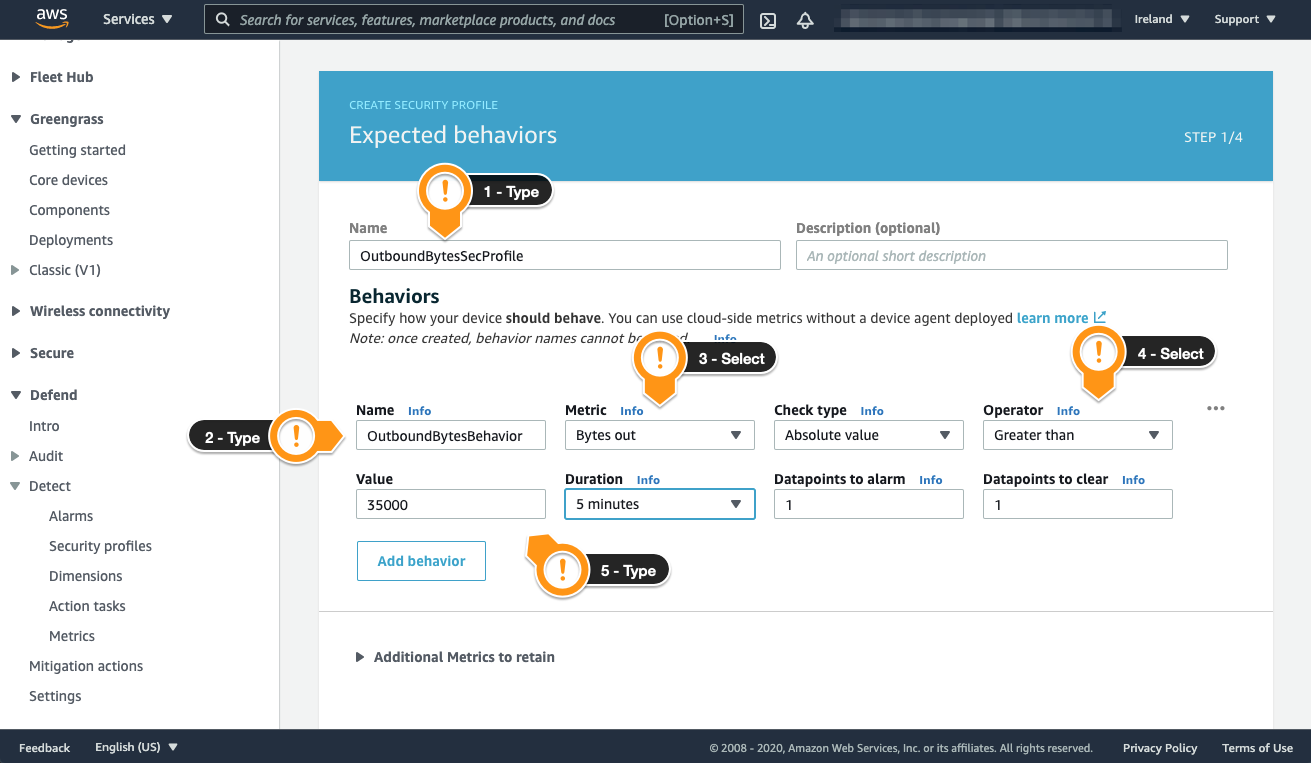This screenshot has width=1311, height=763.
Task: Click Info next to Metric
Action: (x=631, y=411)
